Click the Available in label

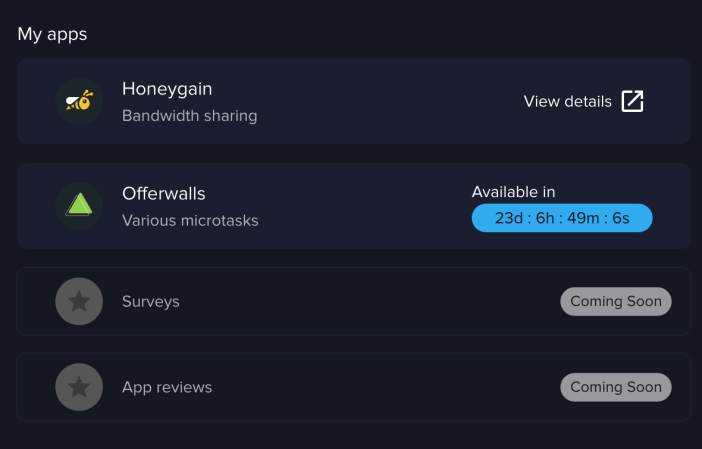(514, 192)
